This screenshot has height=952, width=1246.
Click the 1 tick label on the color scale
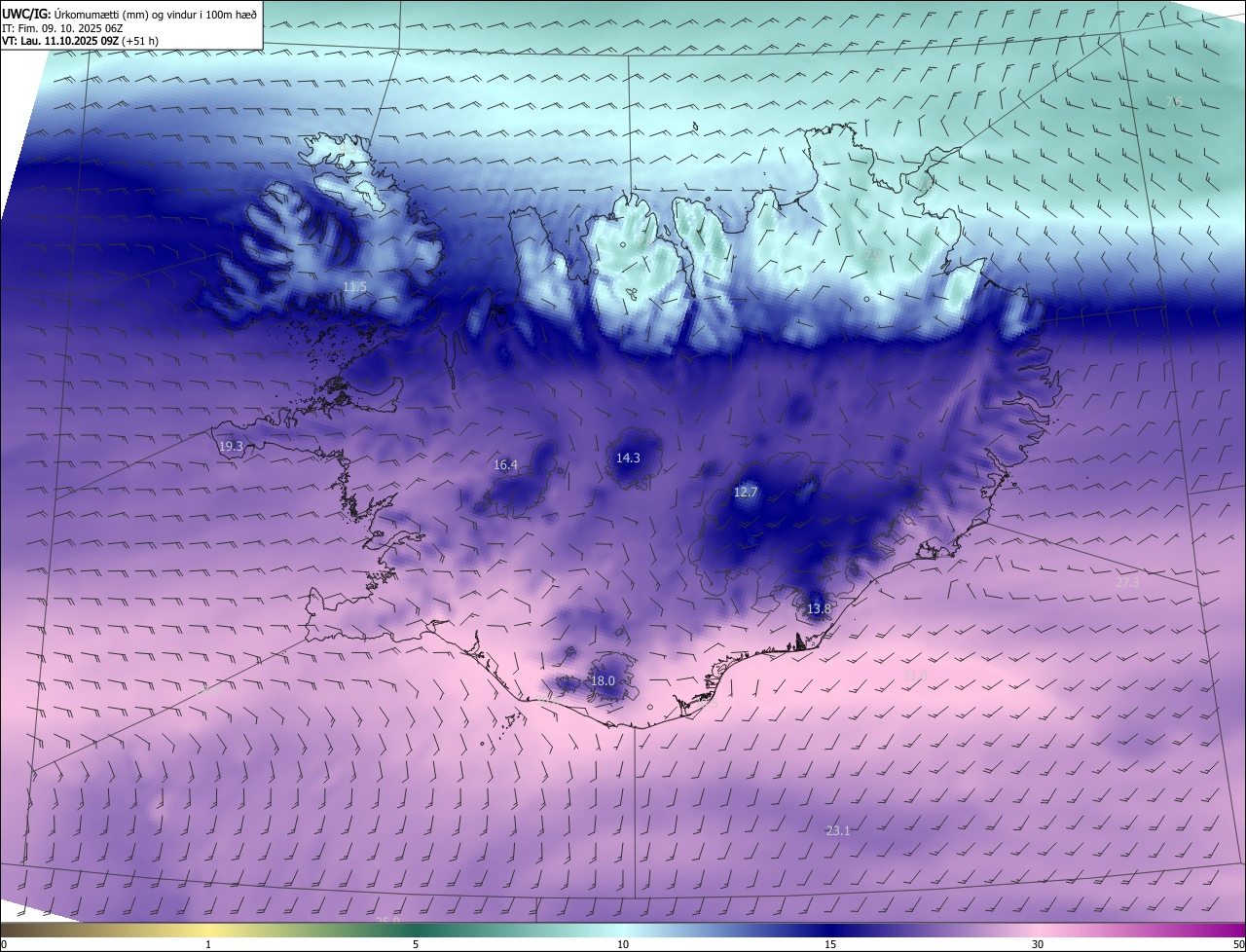point(208,945)
